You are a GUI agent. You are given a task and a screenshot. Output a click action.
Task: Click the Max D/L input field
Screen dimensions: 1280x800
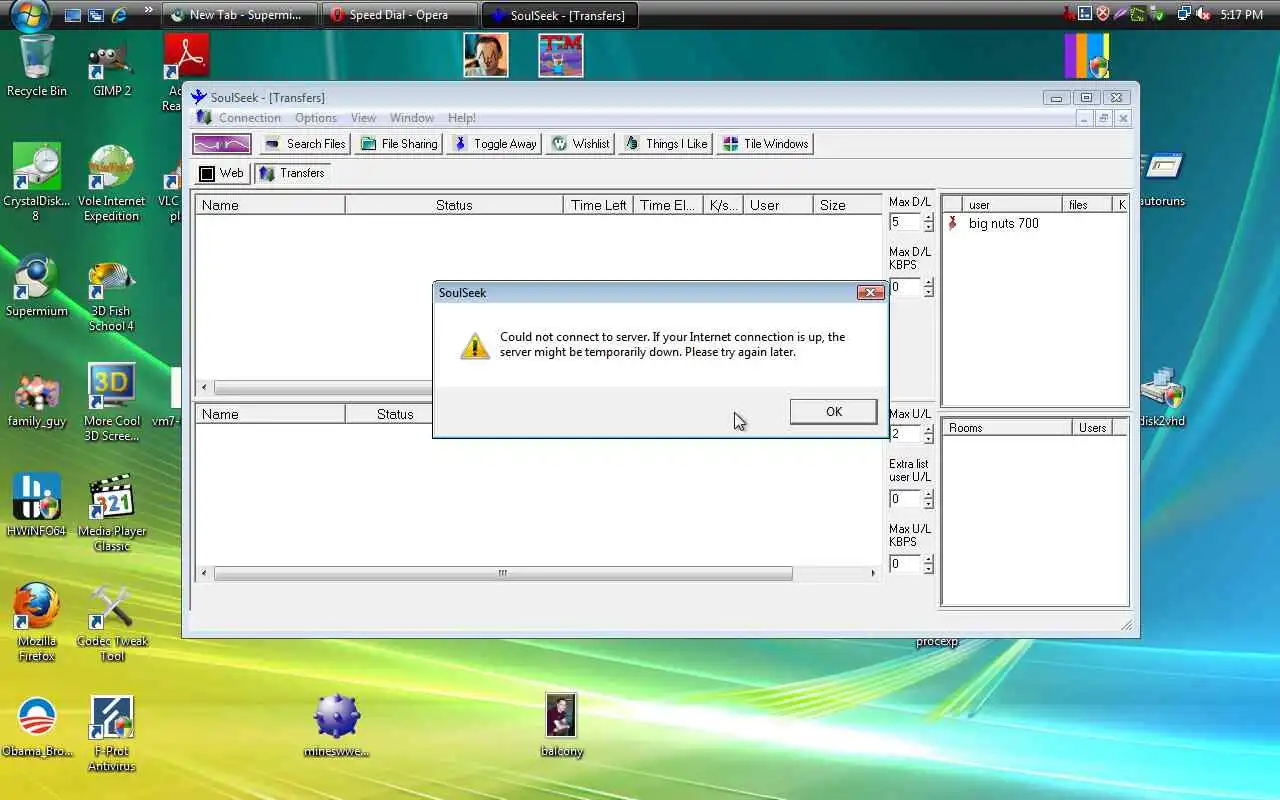point(905,223)
